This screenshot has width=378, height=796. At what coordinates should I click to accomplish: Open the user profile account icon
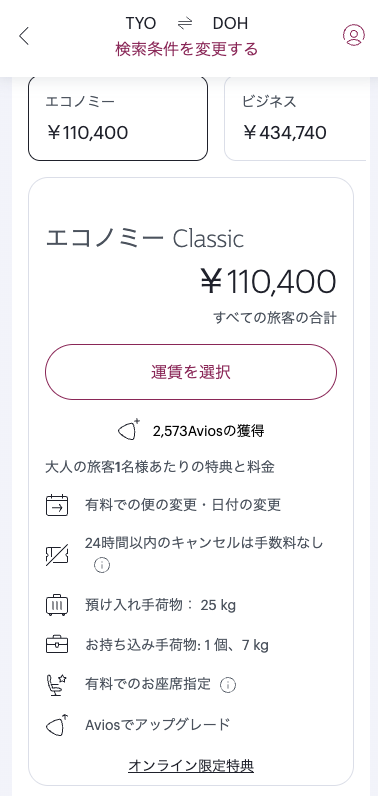[x=354, y=35]
